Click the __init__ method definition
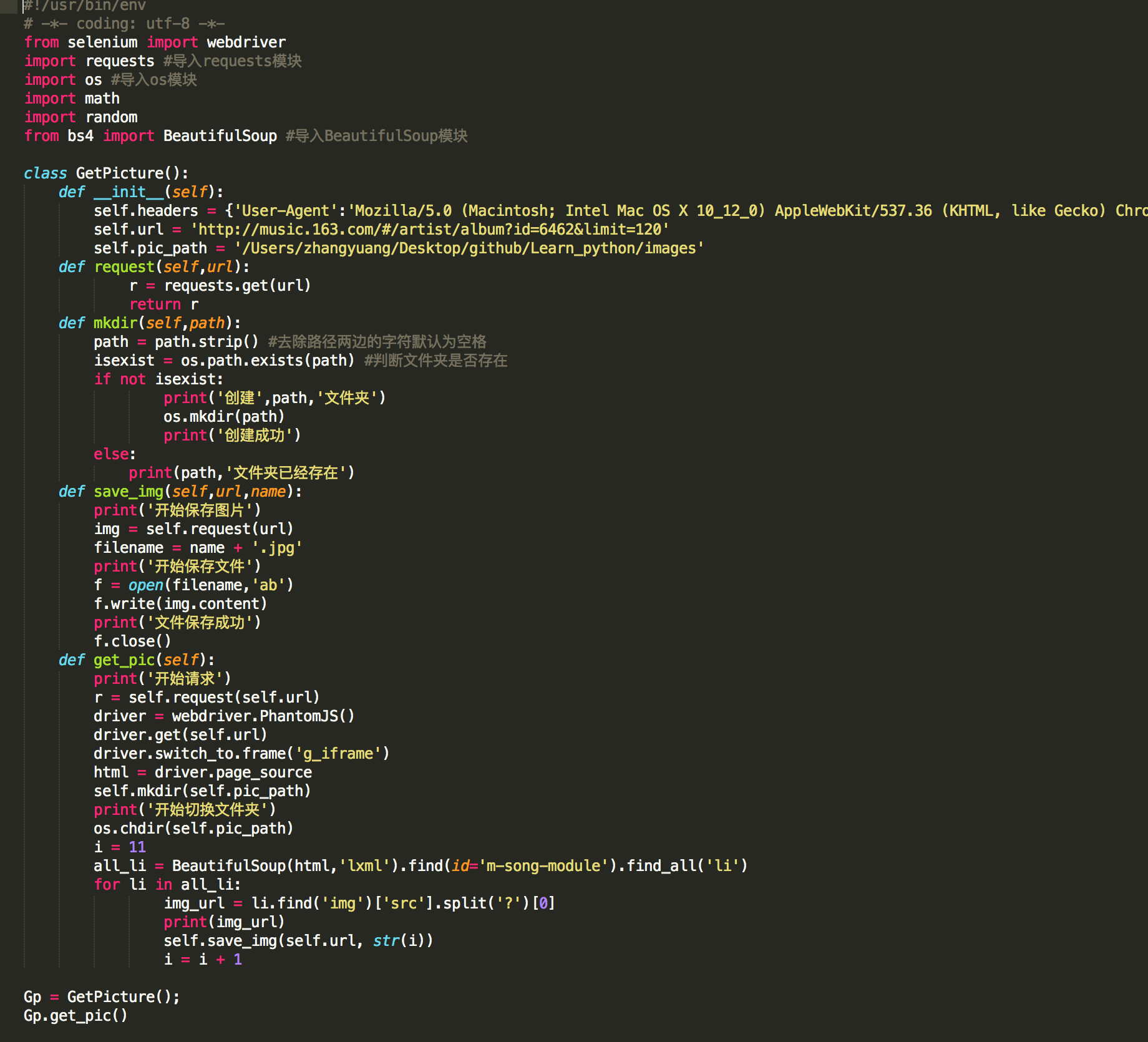The height and width of the screenshot is (1042, 1148). (141, 192)
